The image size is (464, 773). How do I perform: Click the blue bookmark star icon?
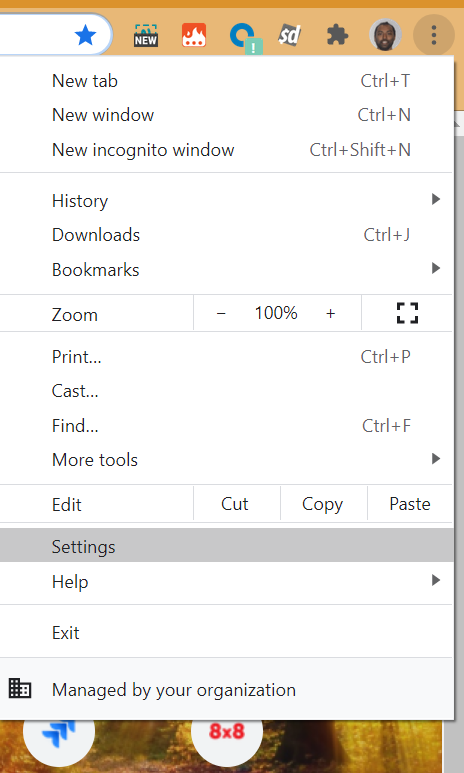85,36
